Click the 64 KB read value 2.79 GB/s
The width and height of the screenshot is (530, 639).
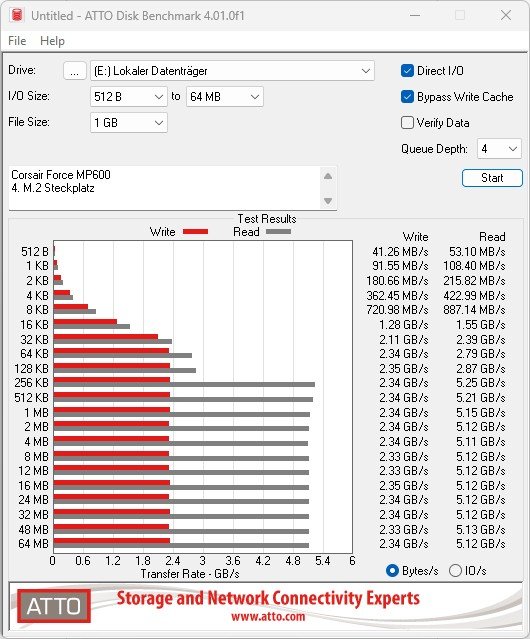pyautogui.click(x=481, y=354)
